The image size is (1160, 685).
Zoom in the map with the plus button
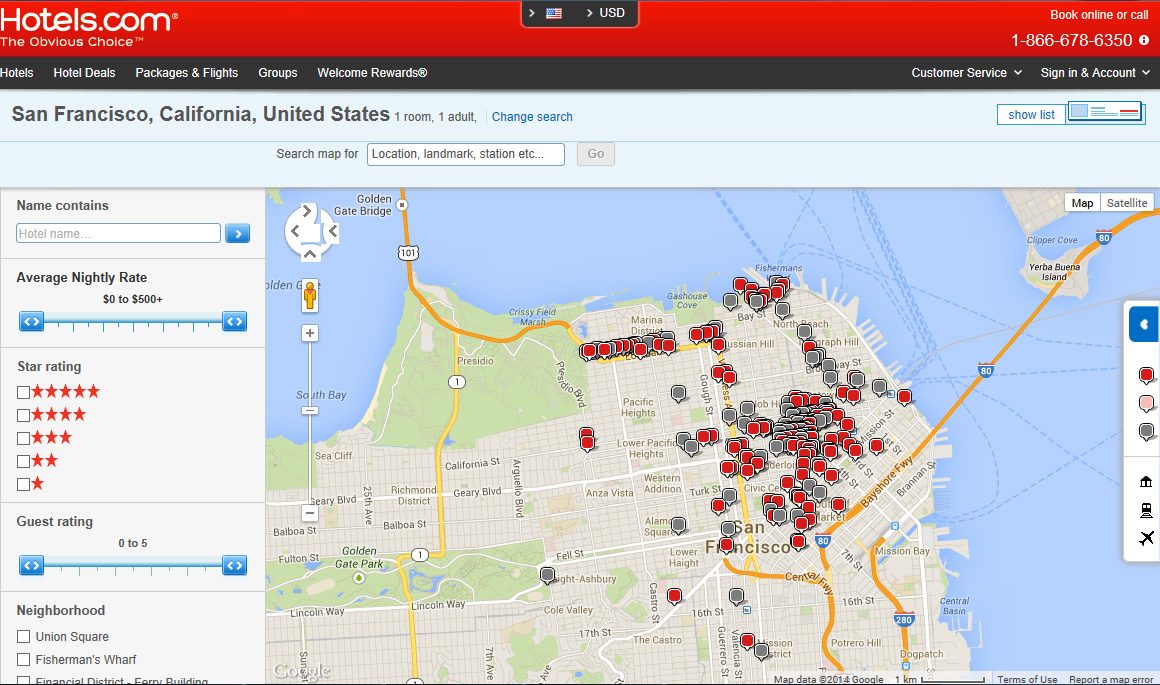click(310, 334)
